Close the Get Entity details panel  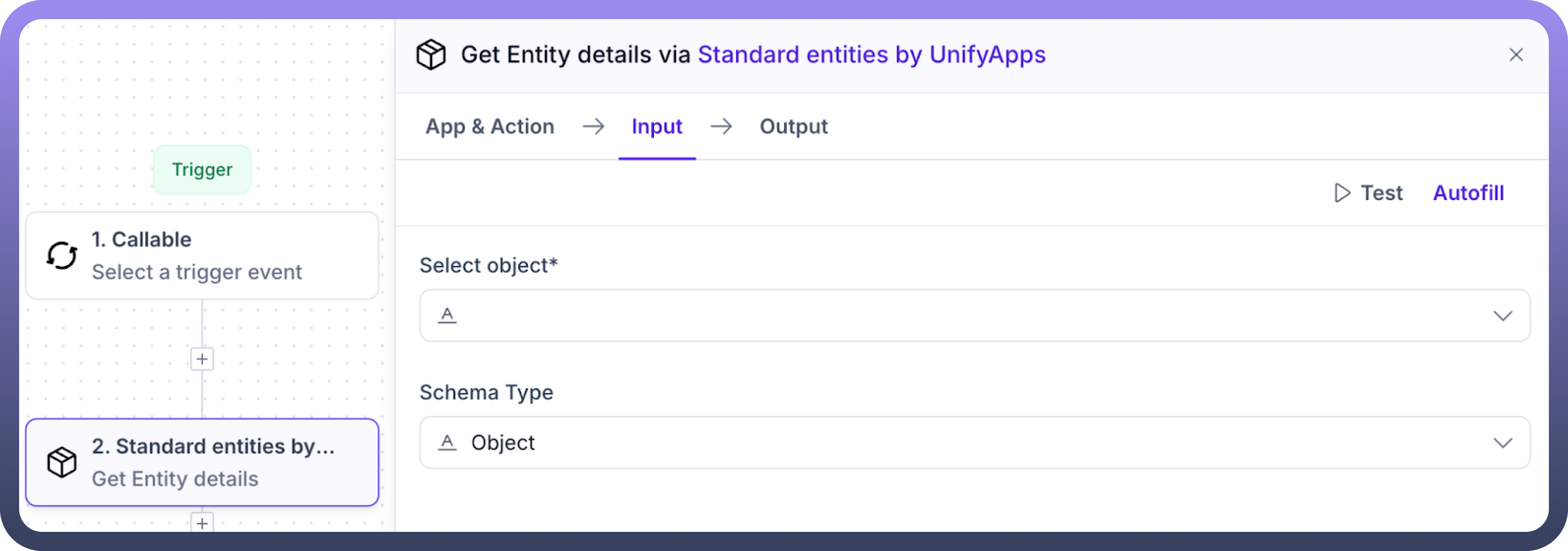(x=1515, y=55)
